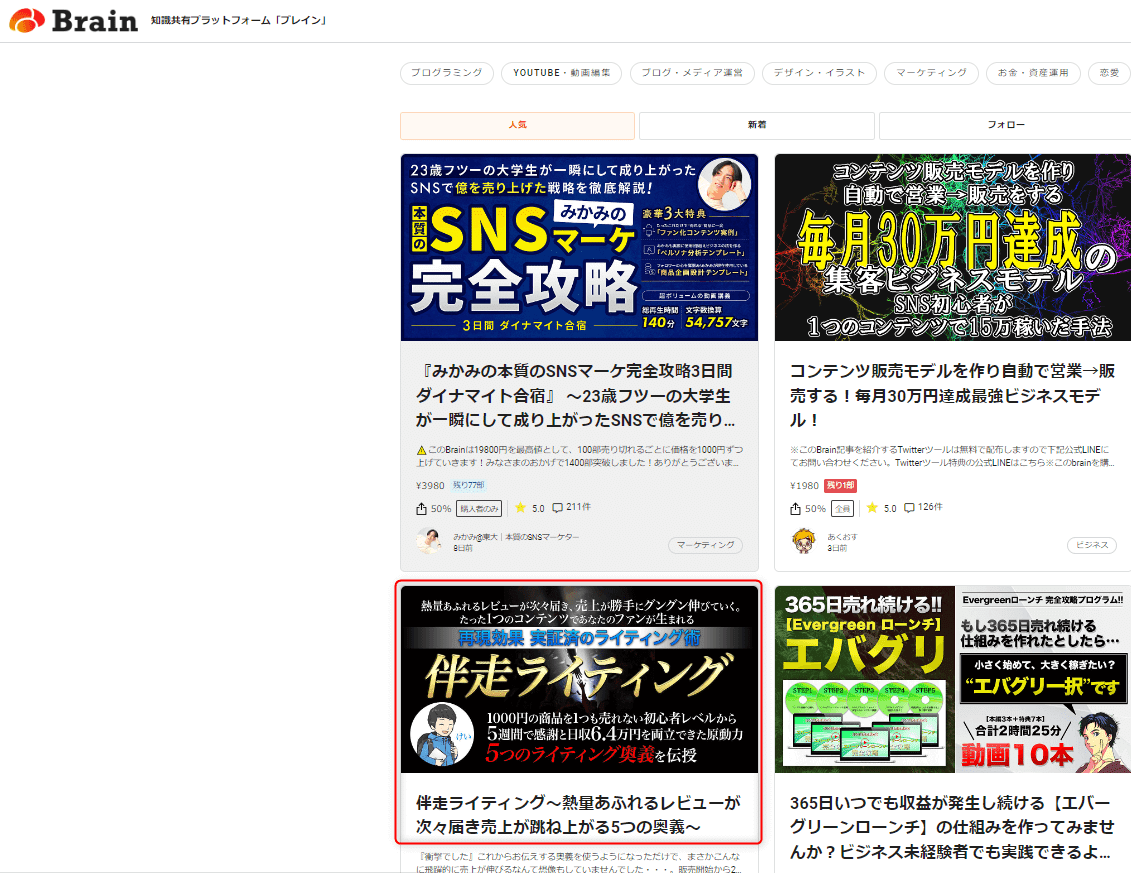Image resolution: width=1131 pixels, height=873 pixels.
Task: Click star rating icon on あくおす card
Action: coord(872,508)
